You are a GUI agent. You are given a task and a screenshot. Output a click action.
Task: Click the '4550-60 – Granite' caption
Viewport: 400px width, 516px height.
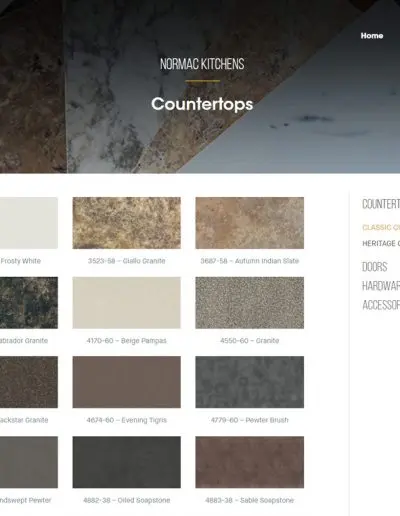(250, 341)
